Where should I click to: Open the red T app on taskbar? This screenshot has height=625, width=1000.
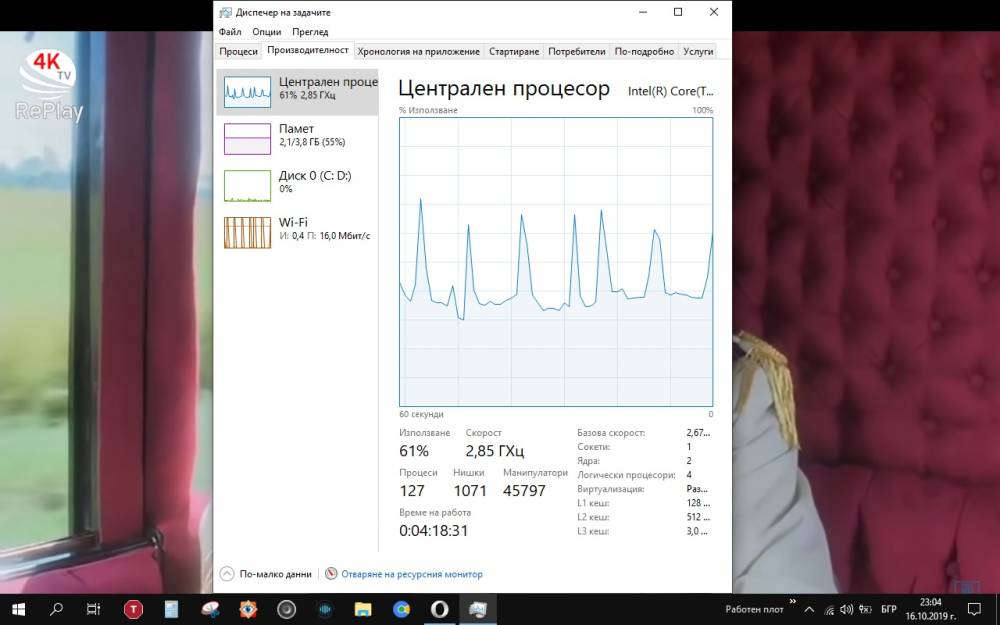(133, 610)
